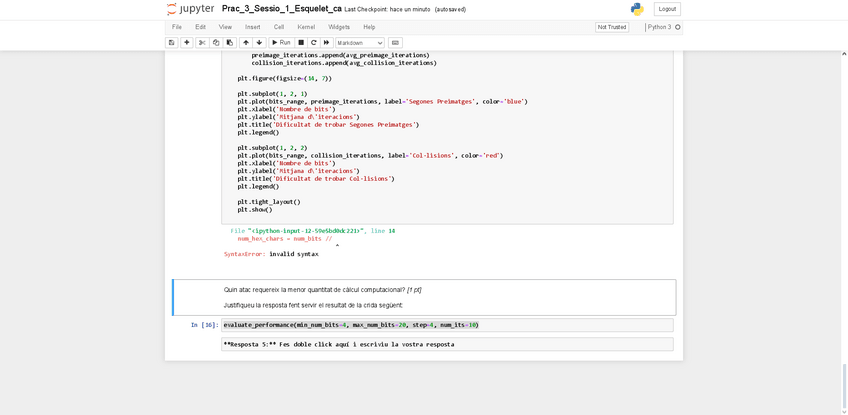This screenshot has width=848, height=415.
Task: Toggle the Not Trusted notebook indicator
Action: pyautogui.click(x=612, y=27)
